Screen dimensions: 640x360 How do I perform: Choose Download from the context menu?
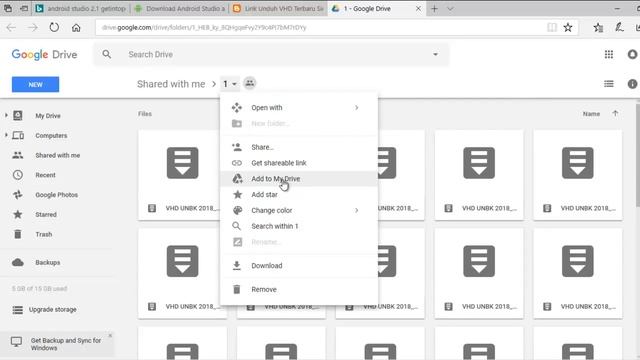click(x=298, y=266)
